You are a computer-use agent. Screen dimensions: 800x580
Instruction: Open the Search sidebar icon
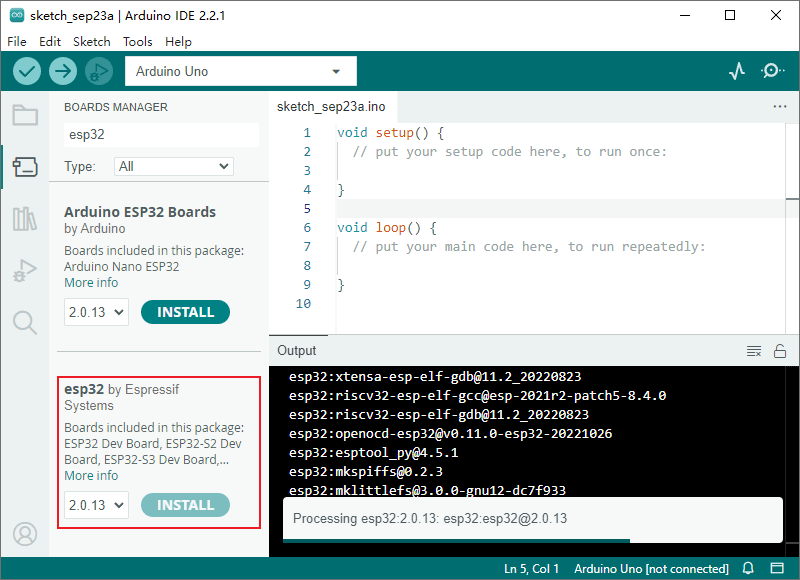coord(25,321)
